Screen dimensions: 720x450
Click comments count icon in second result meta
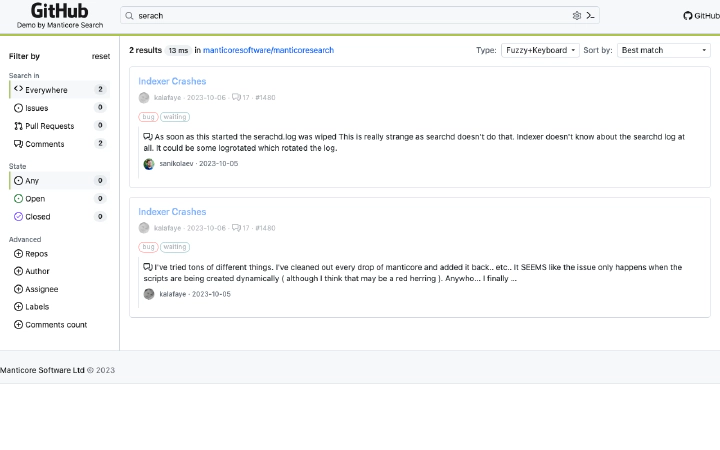(x=236, y=228)
